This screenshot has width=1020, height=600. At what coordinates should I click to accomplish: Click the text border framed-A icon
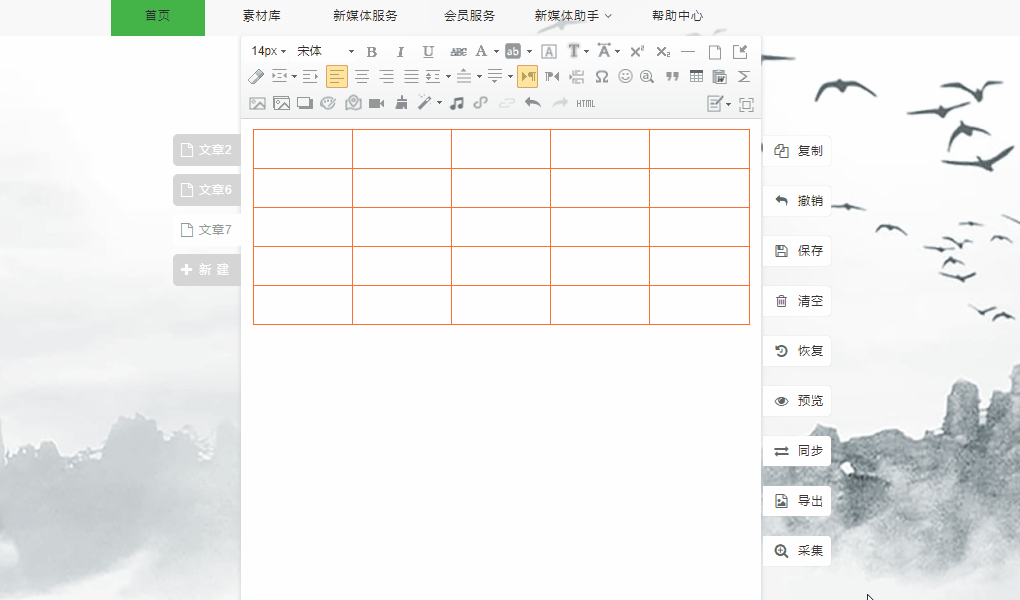(549, 52)
